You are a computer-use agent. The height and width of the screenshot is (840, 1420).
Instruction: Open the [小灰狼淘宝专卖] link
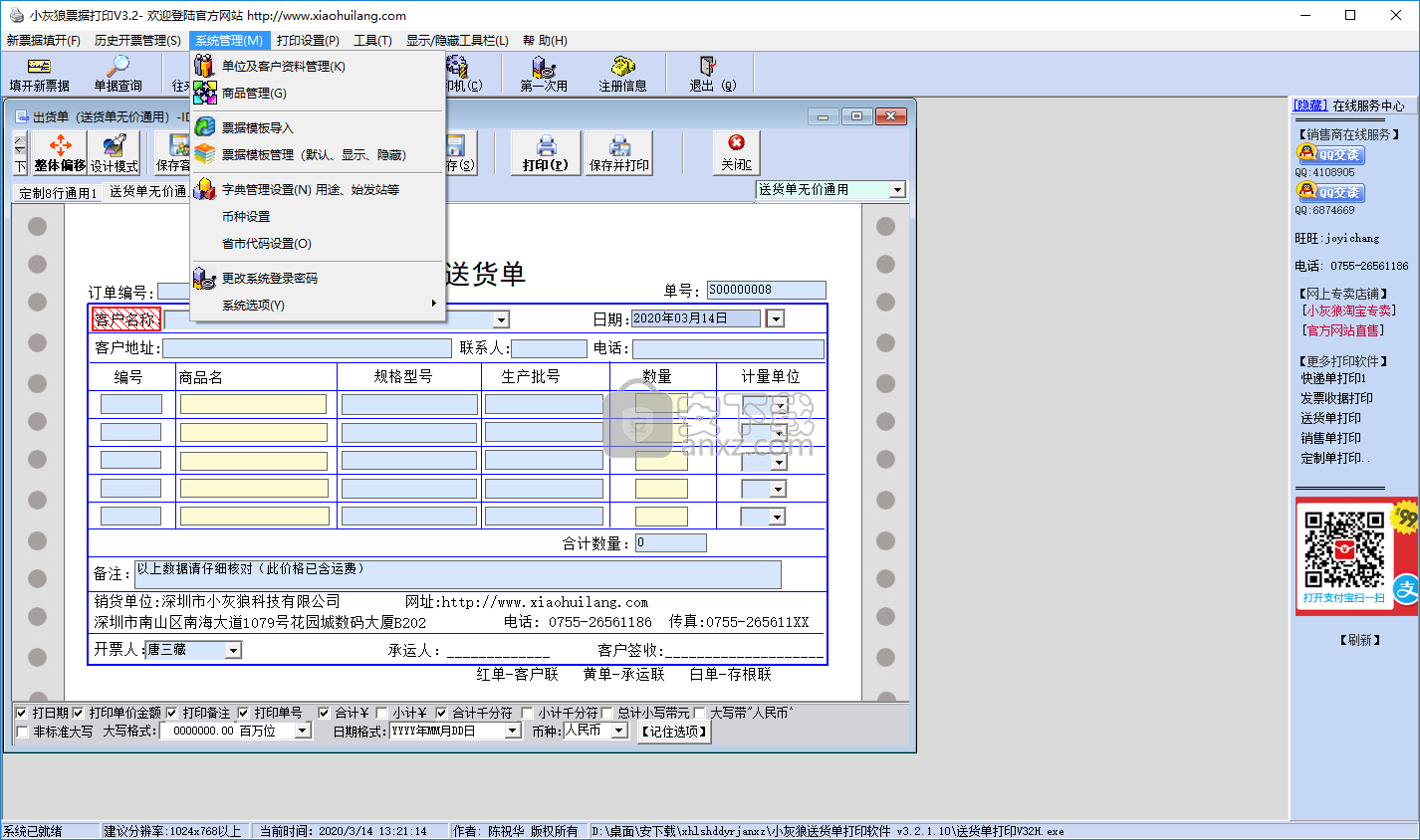[1349, 311]
